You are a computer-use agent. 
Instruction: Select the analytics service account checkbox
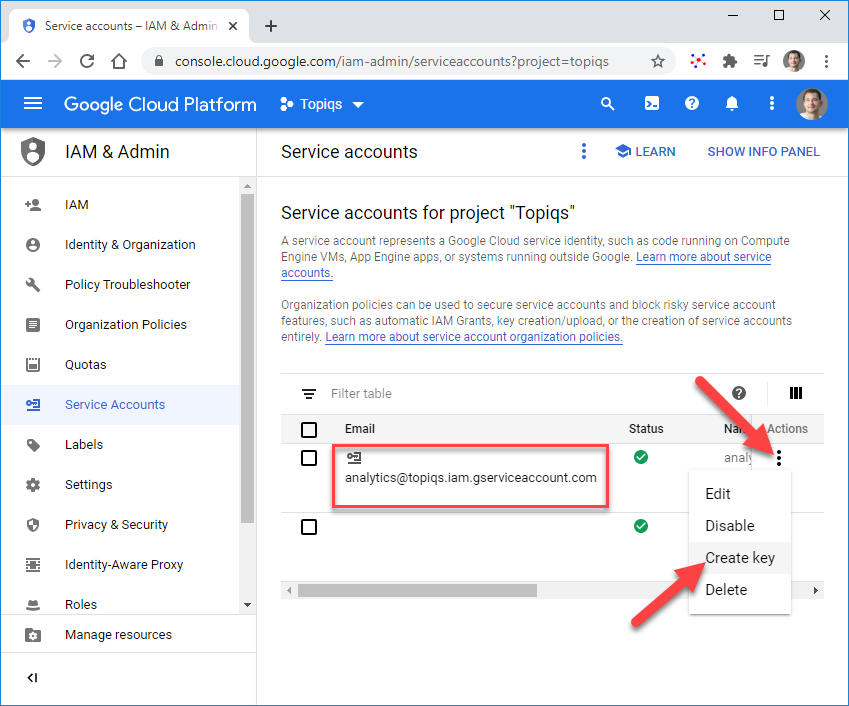[x=309, y=458]
